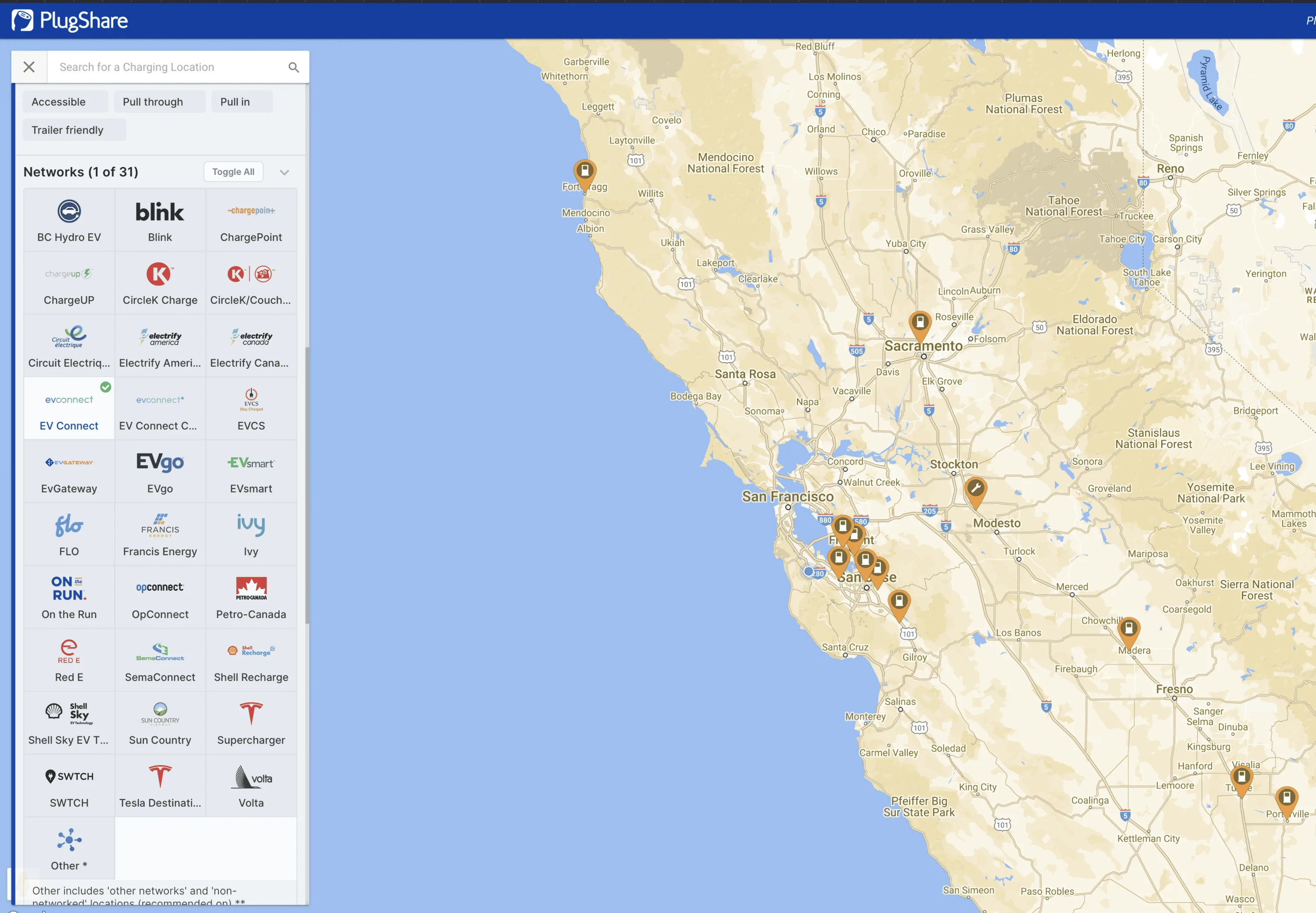This screenshot has height=913, width=1316.
Task: Select the Tesla Destination network
Action: click(x=160, y=786)
